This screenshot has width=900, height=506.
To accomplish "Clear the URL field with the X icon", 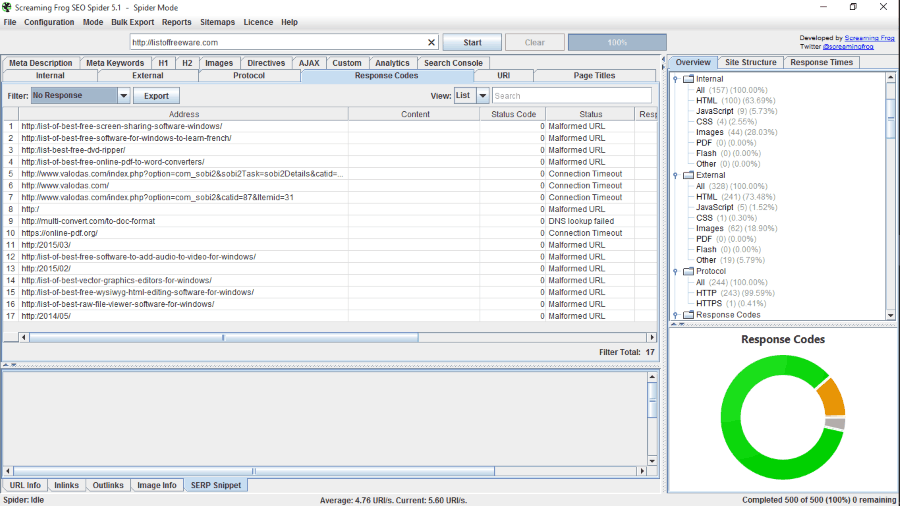I will (431, 42).
